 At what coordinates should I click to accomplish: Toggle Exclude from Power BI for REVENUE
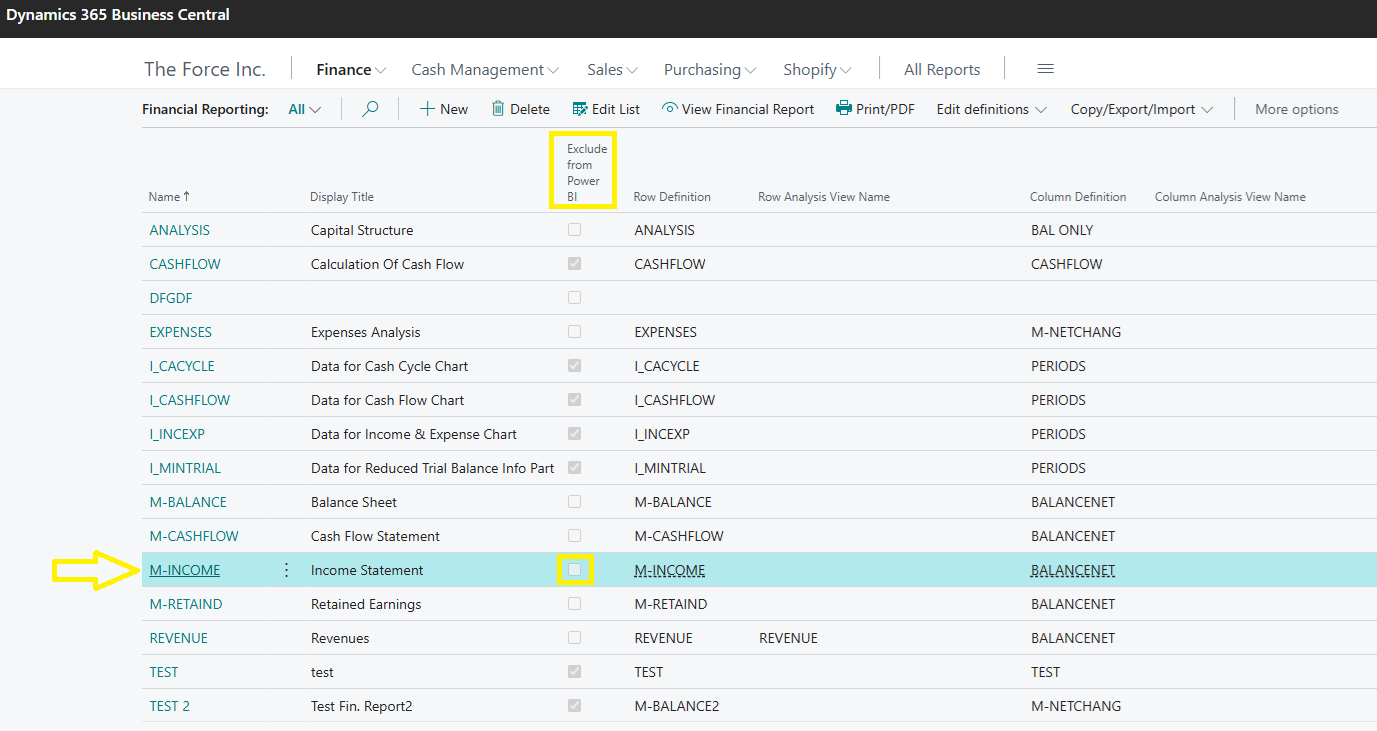[574, 638]
